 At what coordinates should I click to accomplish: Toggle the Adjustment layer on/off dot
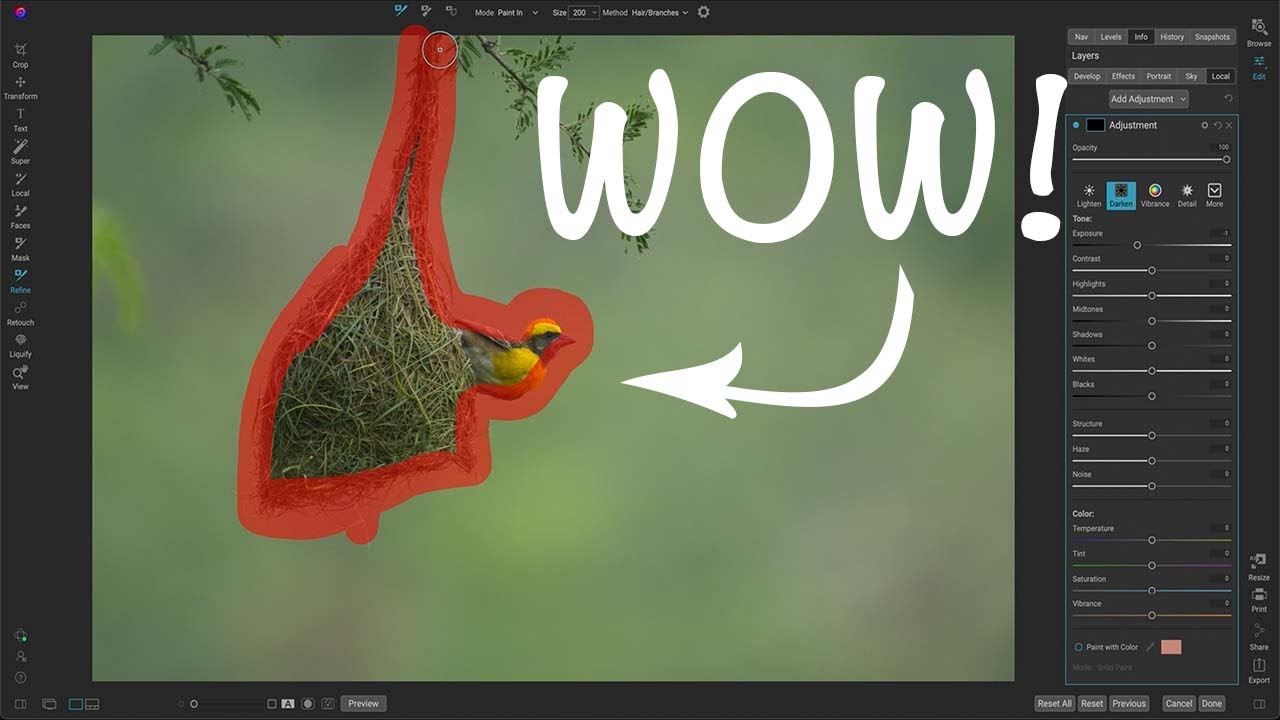coord(1076,125)
